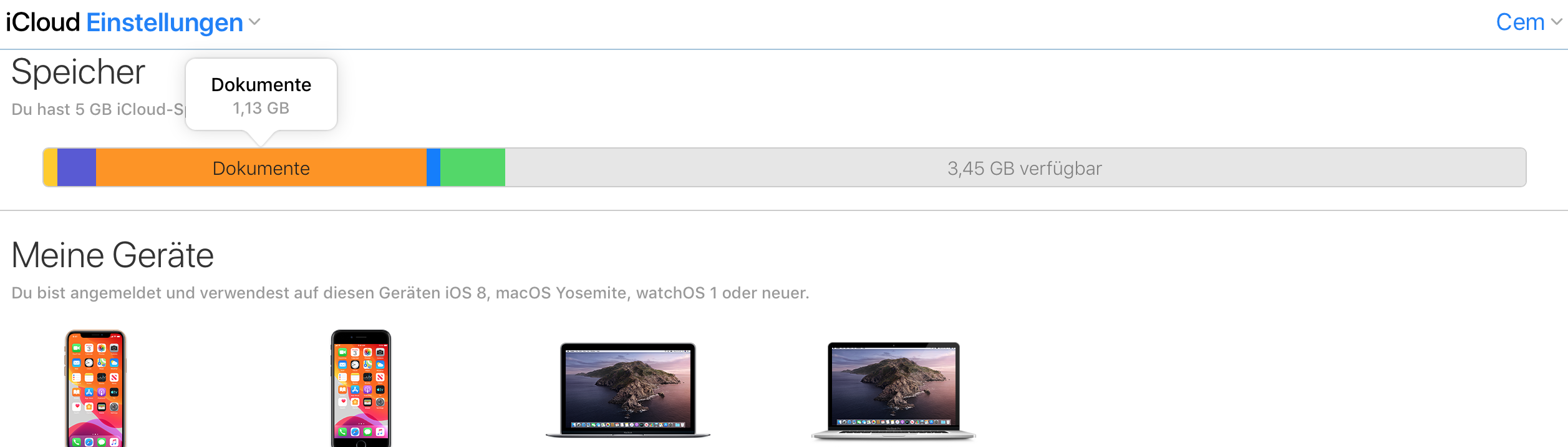Select the purple storage segment
1568x447 pixels.
pos(77,167)
